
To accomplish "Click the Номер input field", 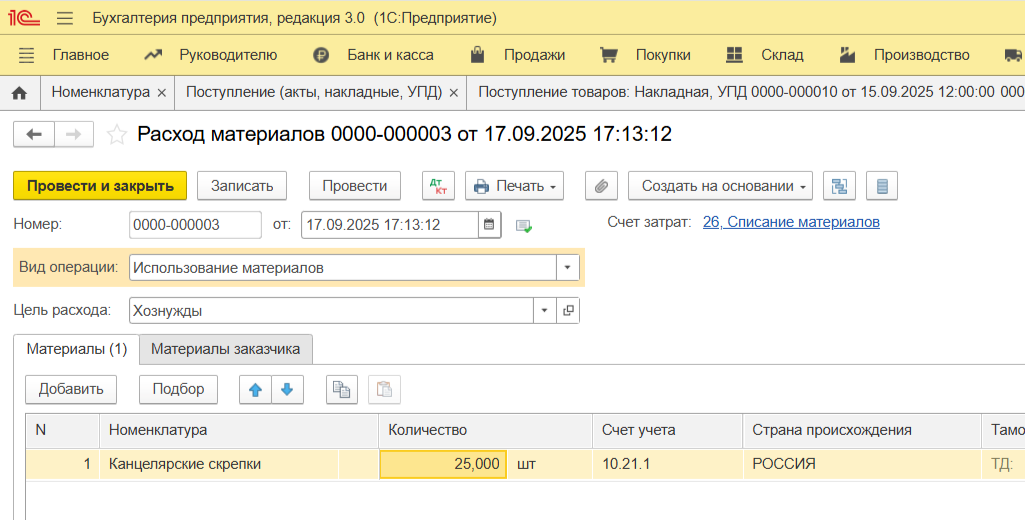I will pos(189,225).
